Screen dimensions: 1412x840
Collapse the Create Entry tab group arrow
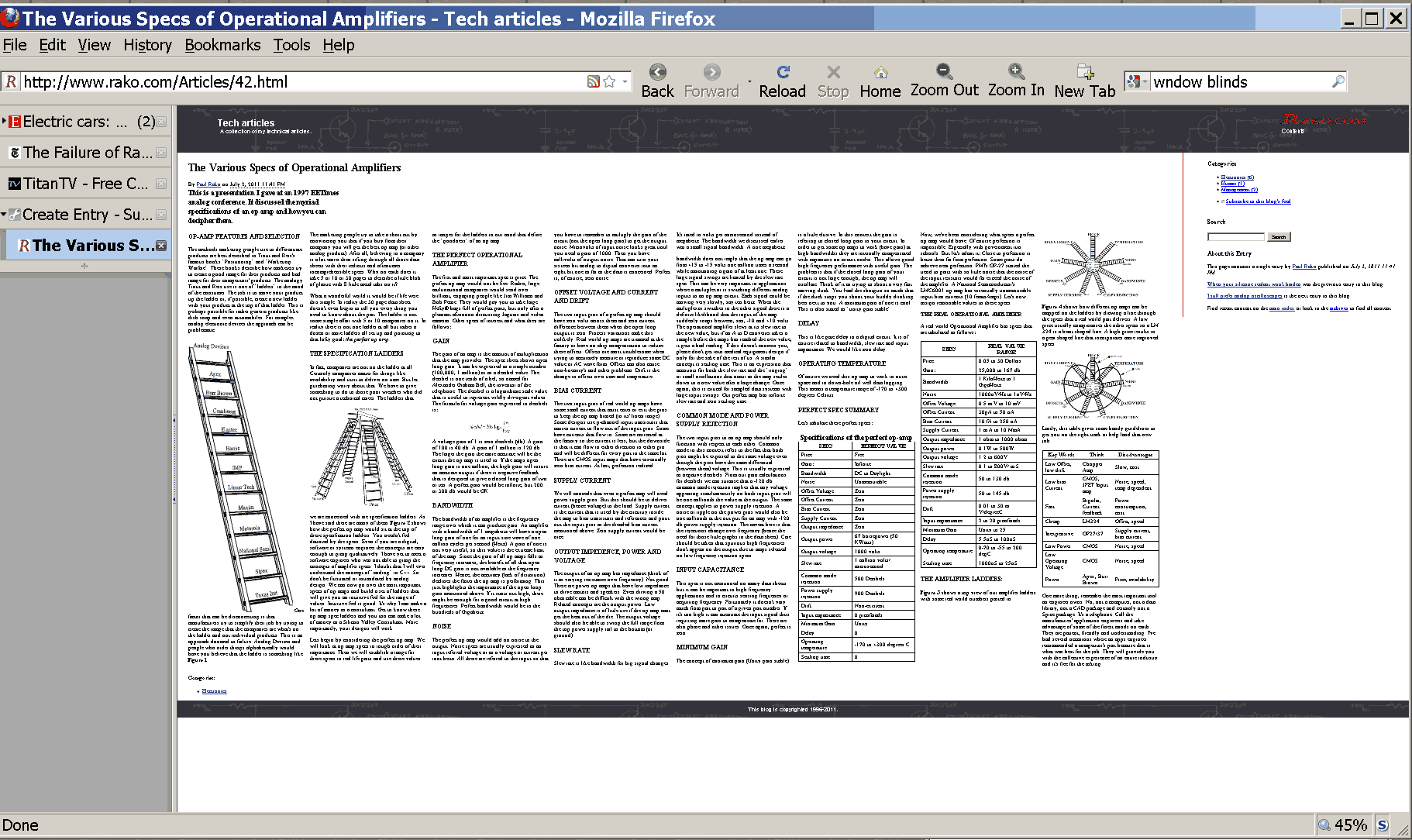(x=4, y=214)
